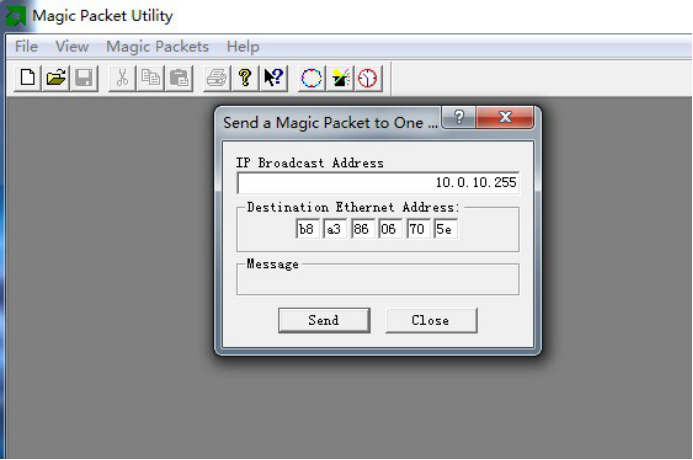
Task: Click the 'Magic Packet Utility' window title
Action: coord(103,16)
